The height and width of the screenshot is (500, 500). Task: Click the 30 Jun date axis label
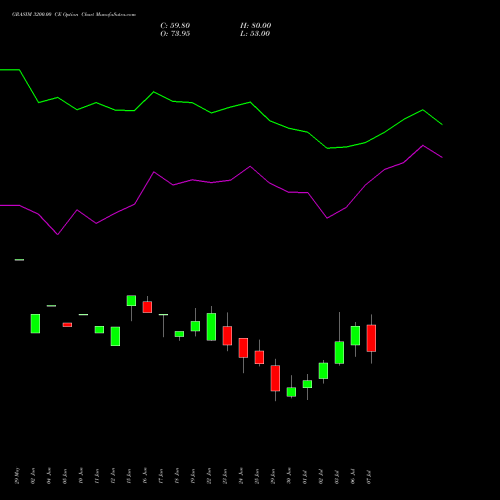290,476
